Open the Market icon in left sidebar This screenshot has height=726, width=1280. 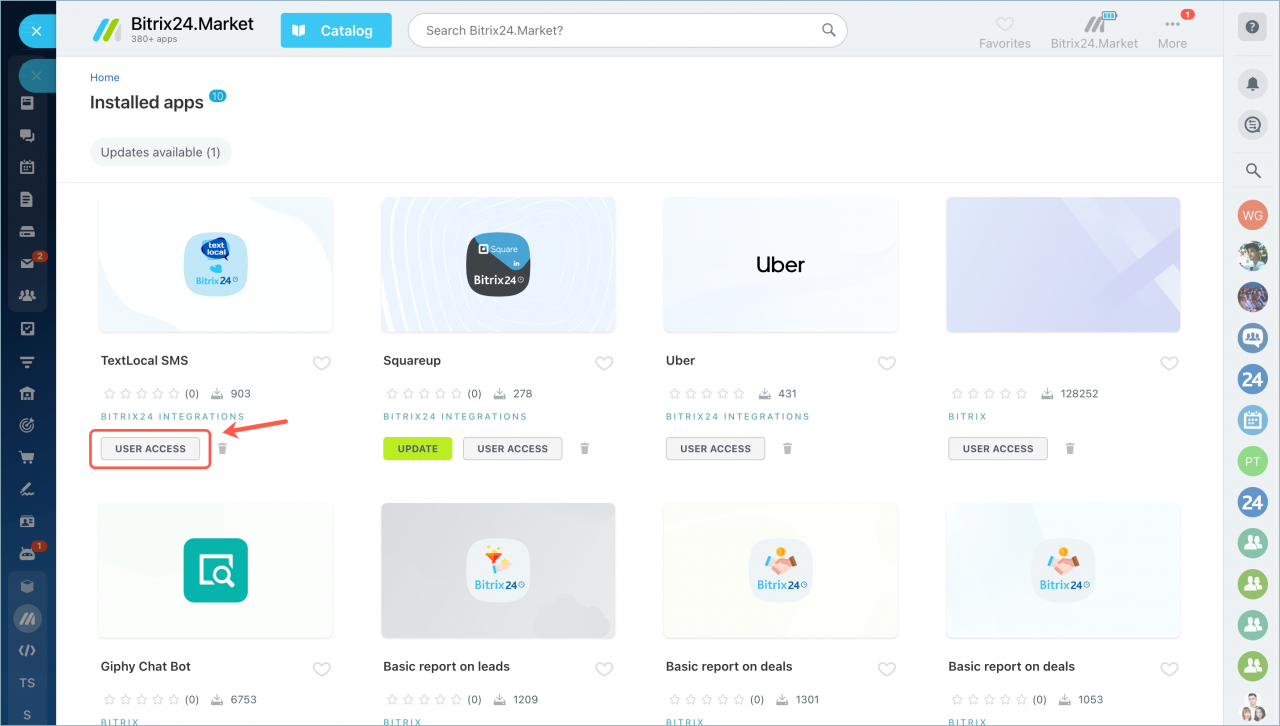point(27,618)
